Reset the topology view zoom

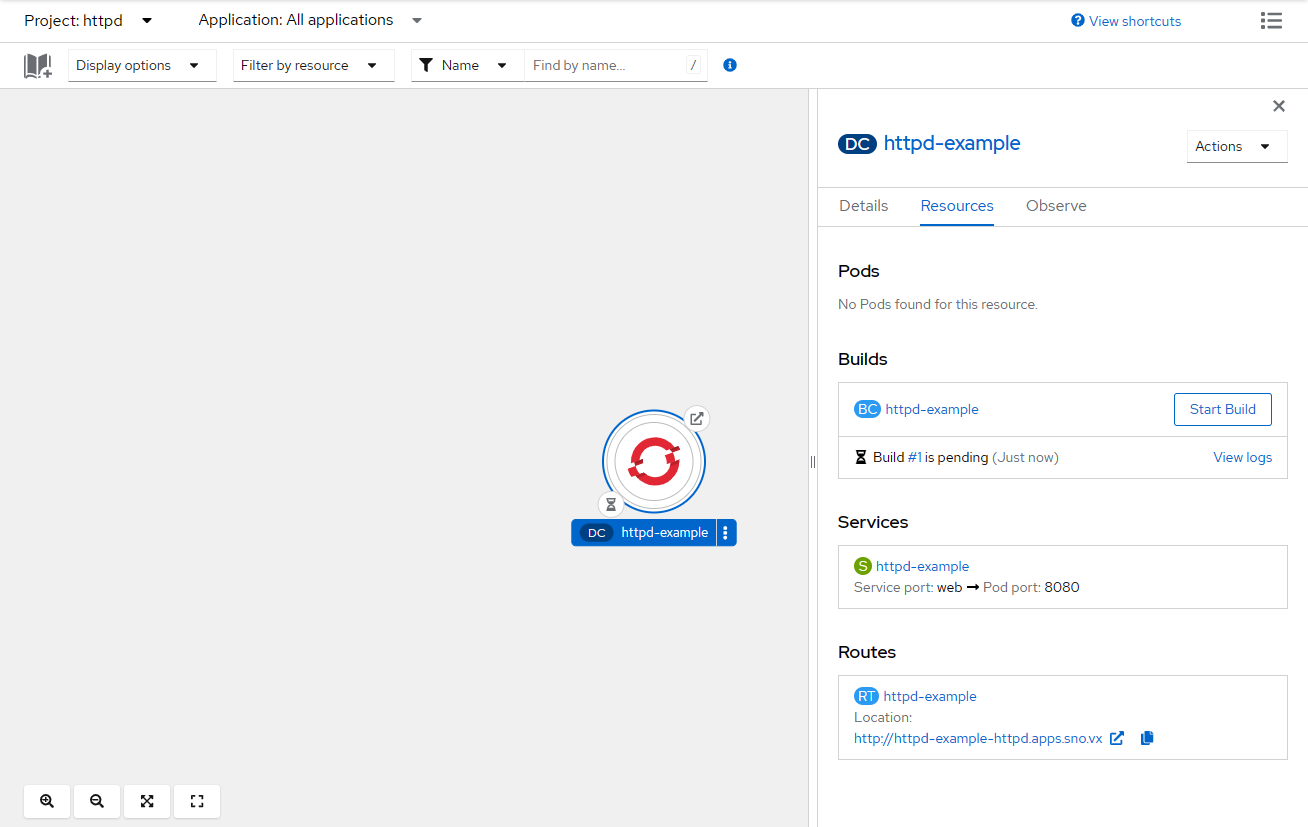click(196, 801)
